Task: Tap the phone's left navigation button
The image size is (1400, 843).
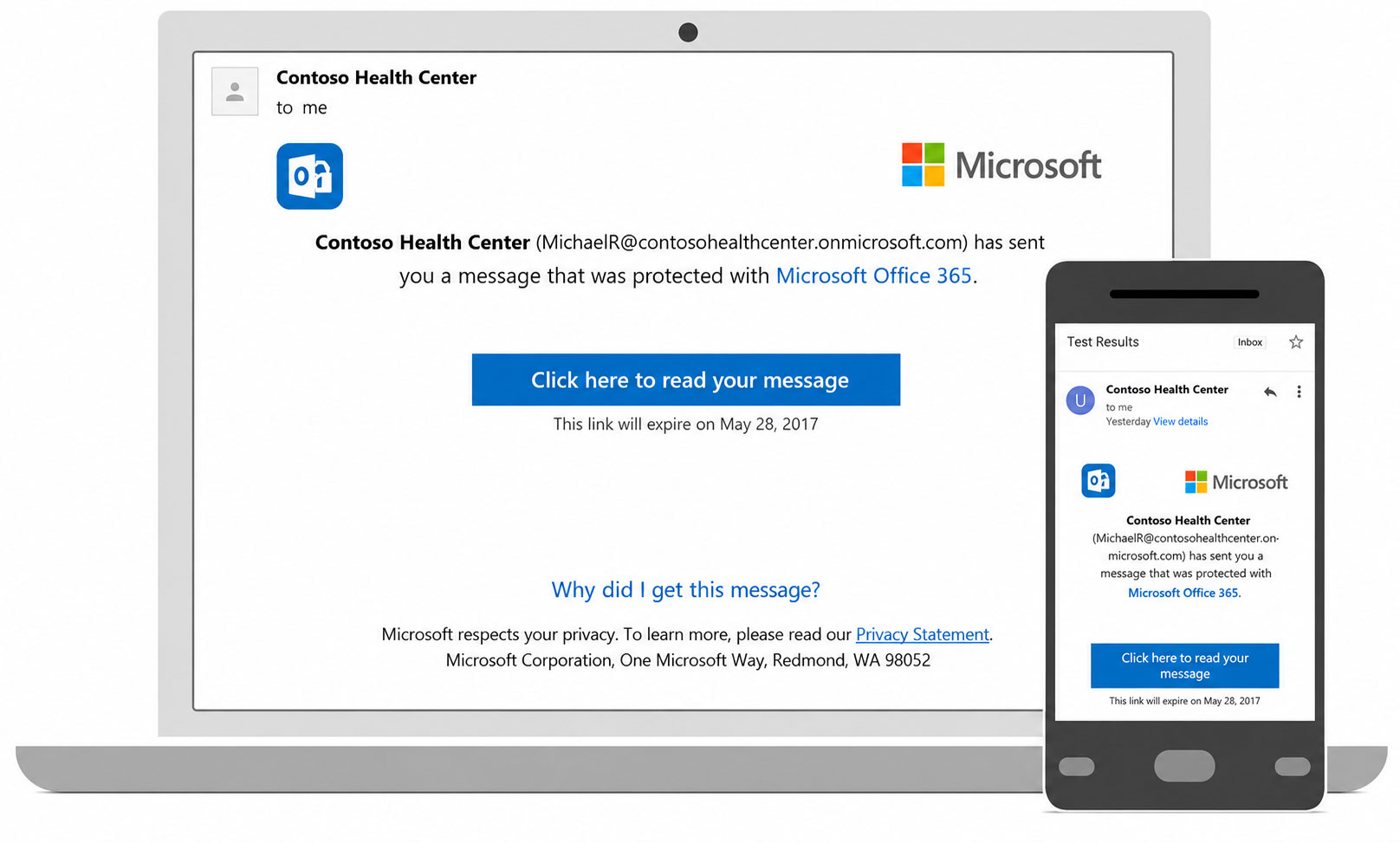Action: pyautogui.click(x=1077, y=767)
